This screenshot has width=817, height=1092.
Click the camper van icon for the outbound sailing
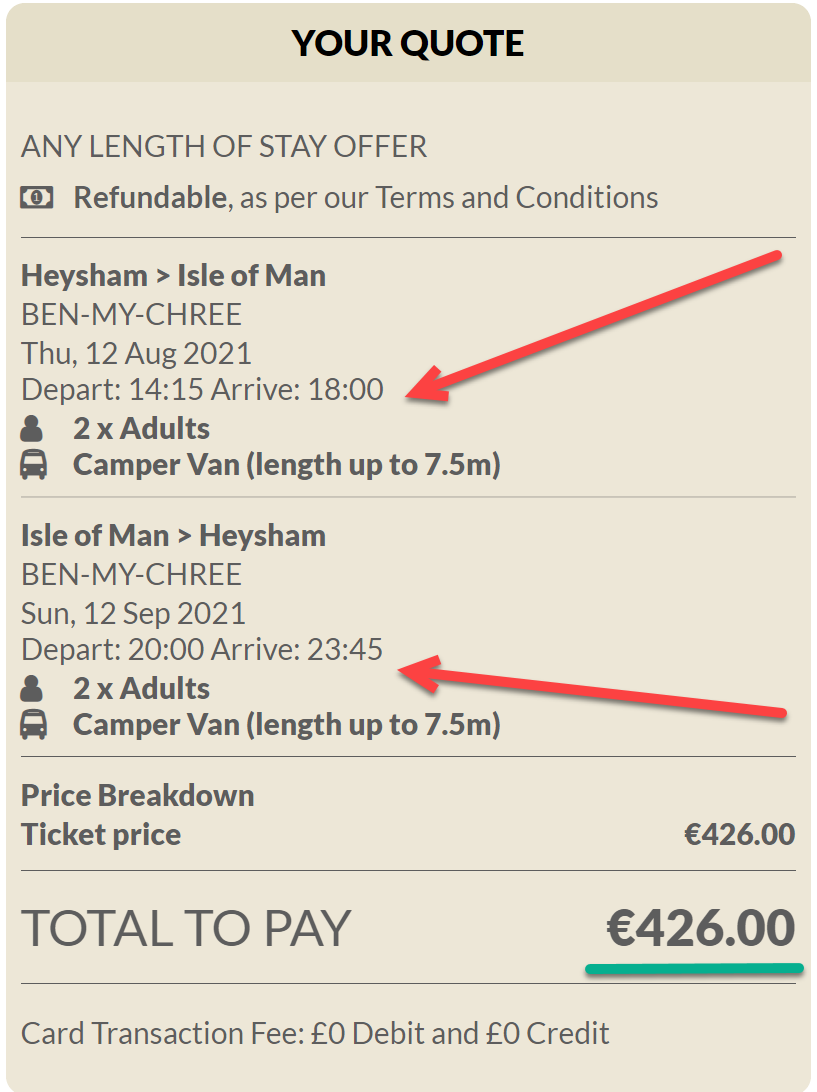tap(34, 466)
